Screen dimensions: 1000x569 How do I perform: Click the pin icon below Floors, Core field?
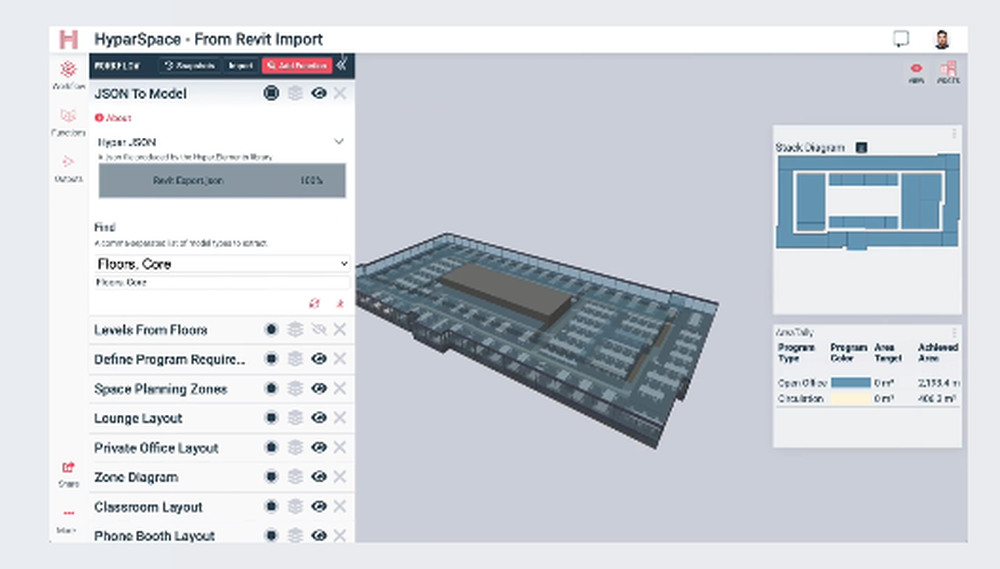(x=340, y=304)
